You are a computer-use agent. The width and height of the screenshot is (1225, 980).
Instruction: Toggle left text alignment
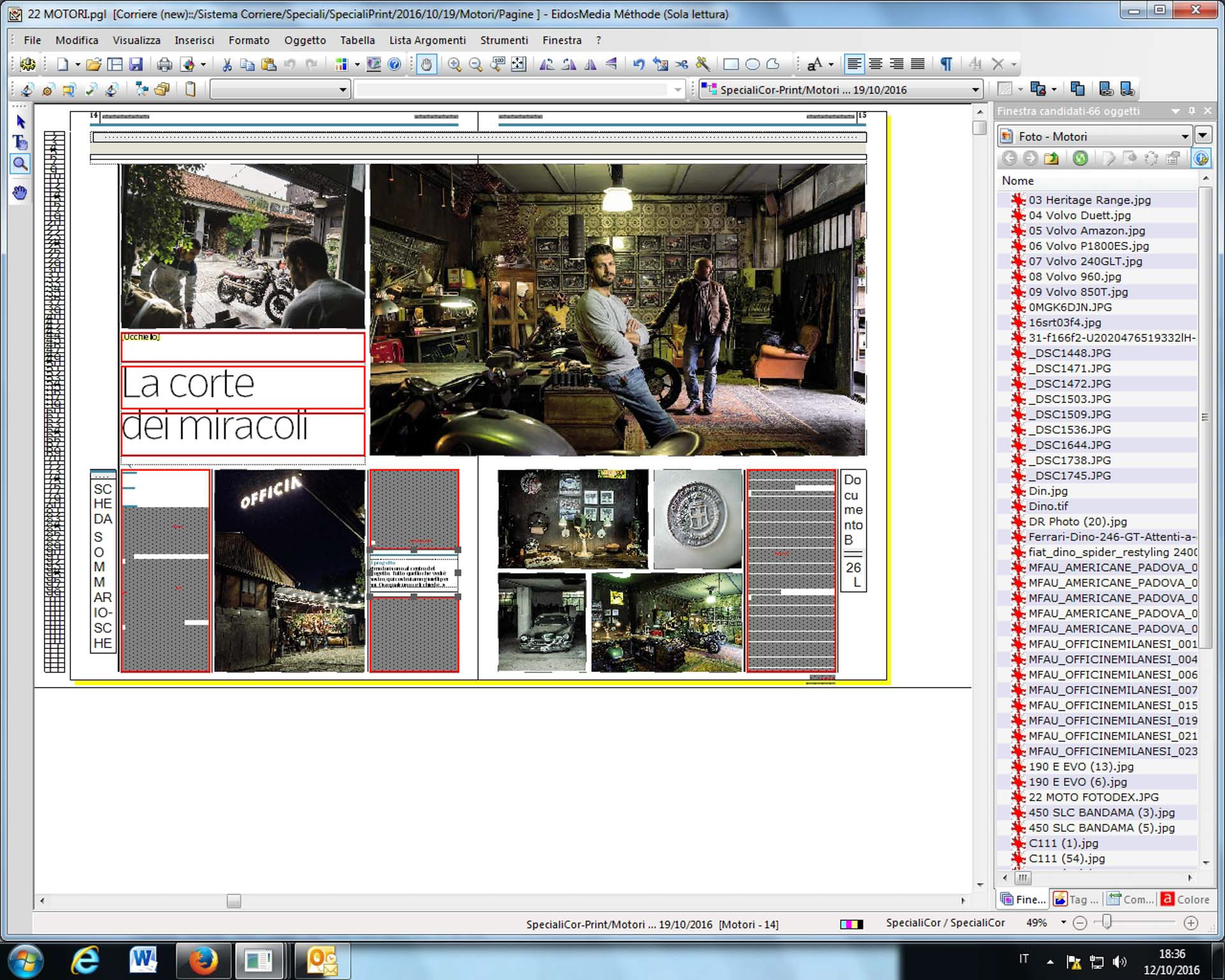coord(854,64)
